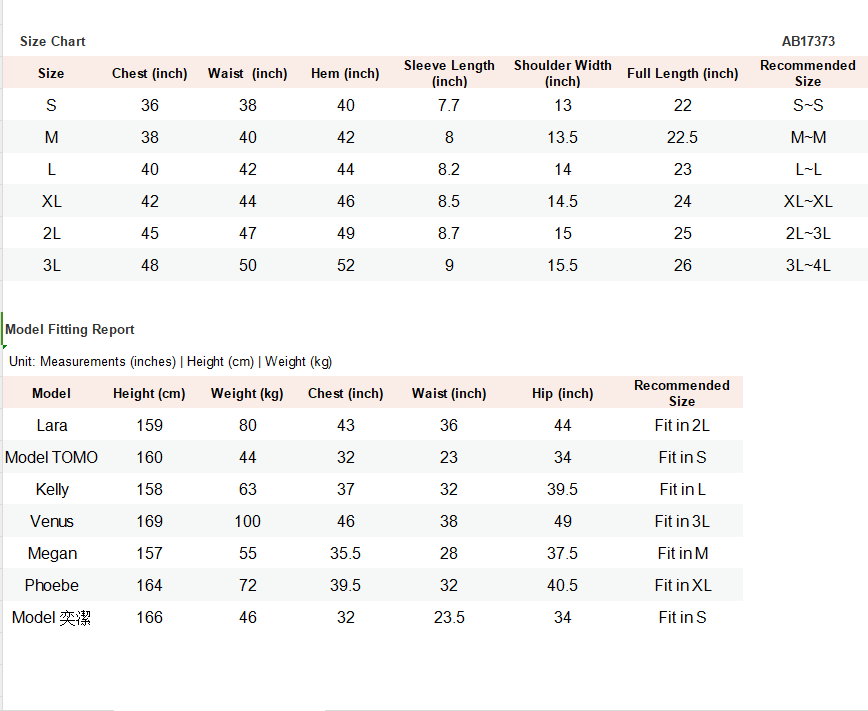This screenshot has height=711, width=868.
Task: Click the units description line
Action: click(170, 362)
